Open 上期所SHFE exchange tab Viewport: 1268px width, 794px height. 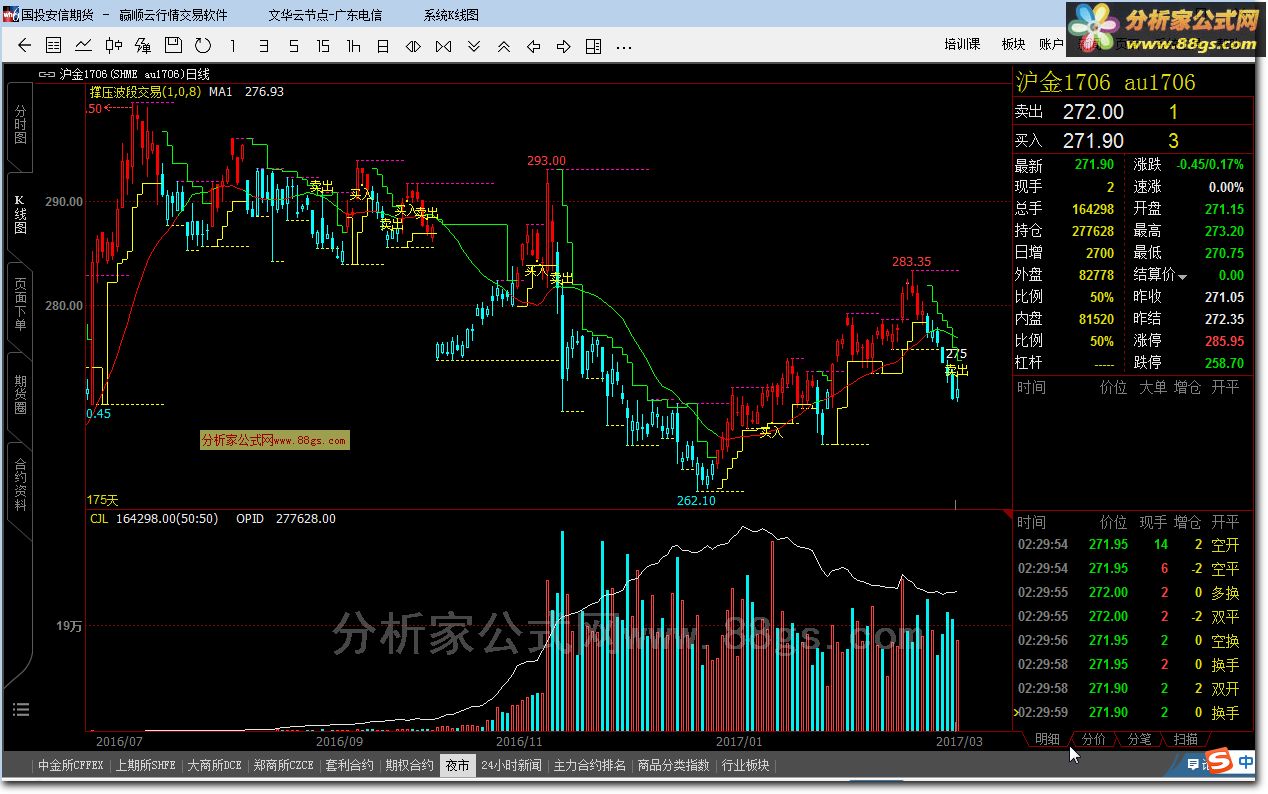pyautogui.click(x=145, y=765)
